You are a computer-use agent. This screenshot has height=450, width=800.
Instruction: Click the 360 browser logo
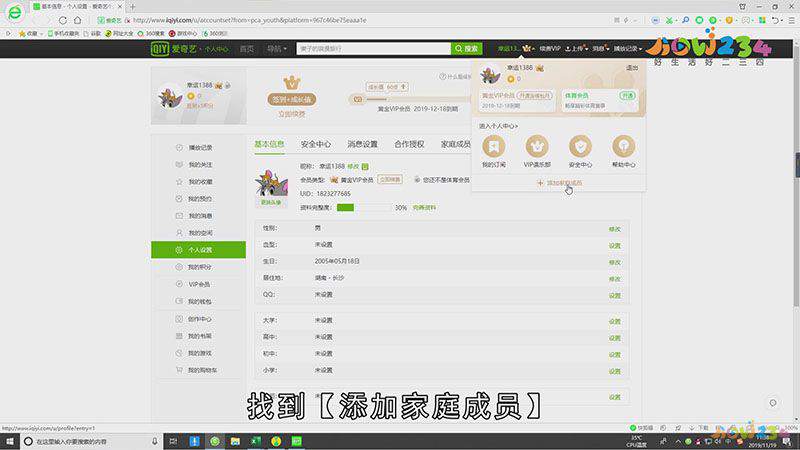[x=14, y=12]
